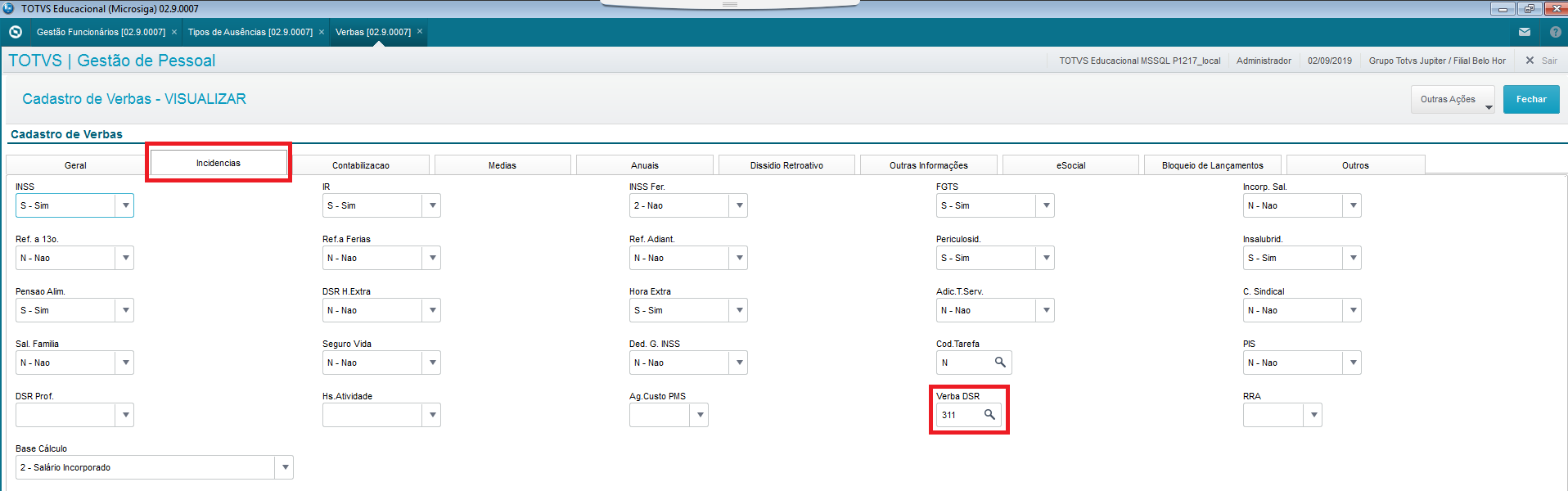1568x491 pixels.
Task: Expand the Pensao Alim. dropdown
Action: pyautogui.click(x=125, y=310)
